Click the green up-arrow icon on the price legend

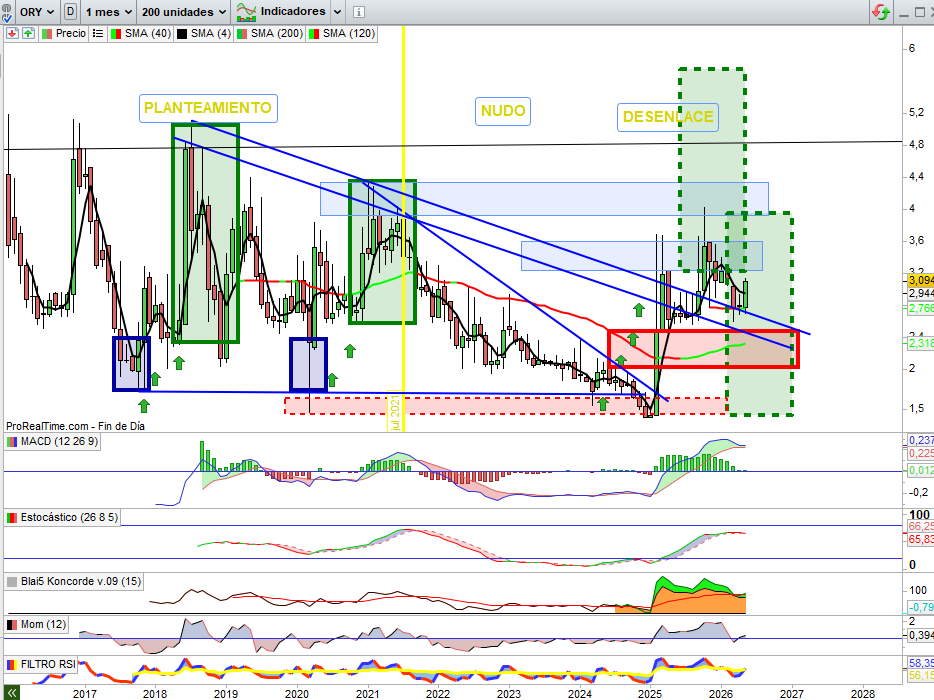(x=28, y=33)
